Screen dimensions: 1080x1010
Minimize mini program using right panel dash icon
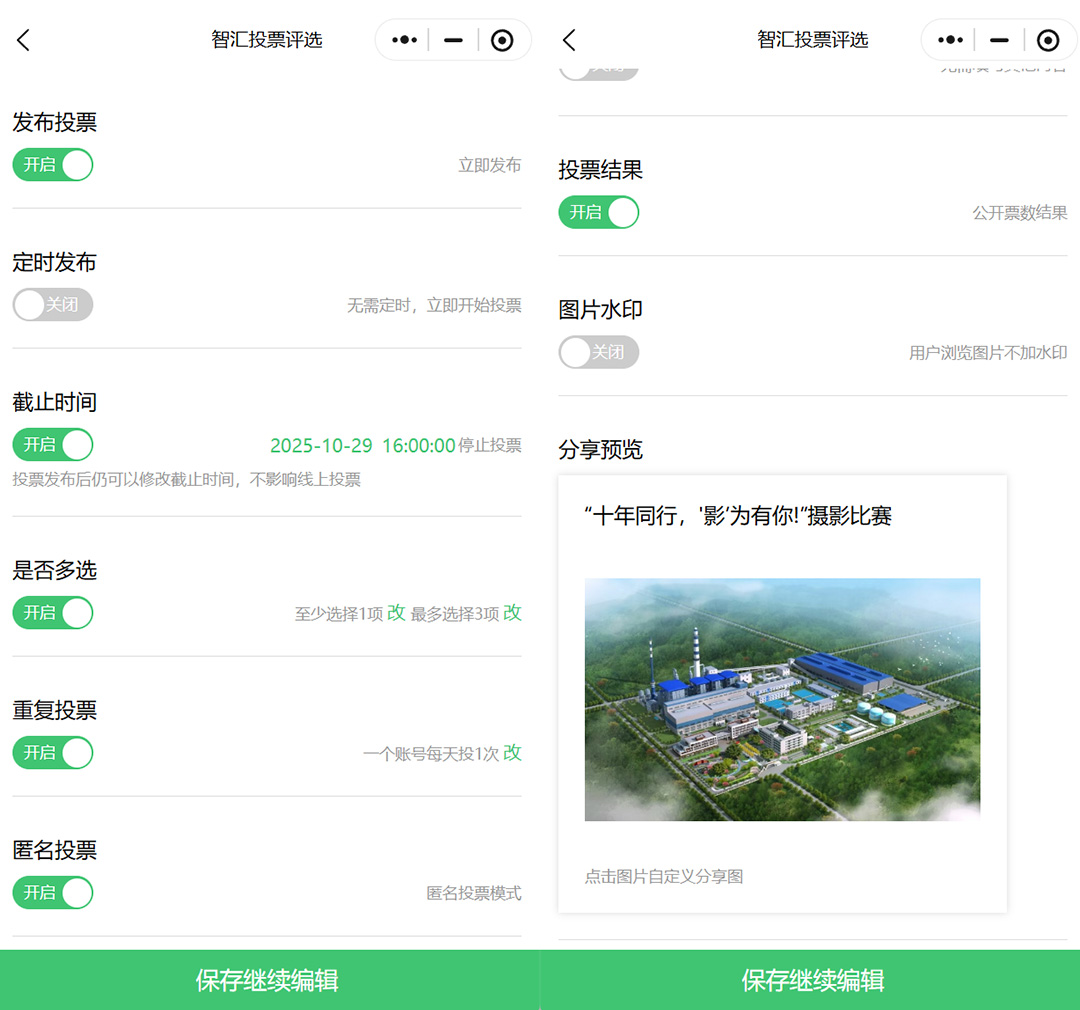coord(999,40)
